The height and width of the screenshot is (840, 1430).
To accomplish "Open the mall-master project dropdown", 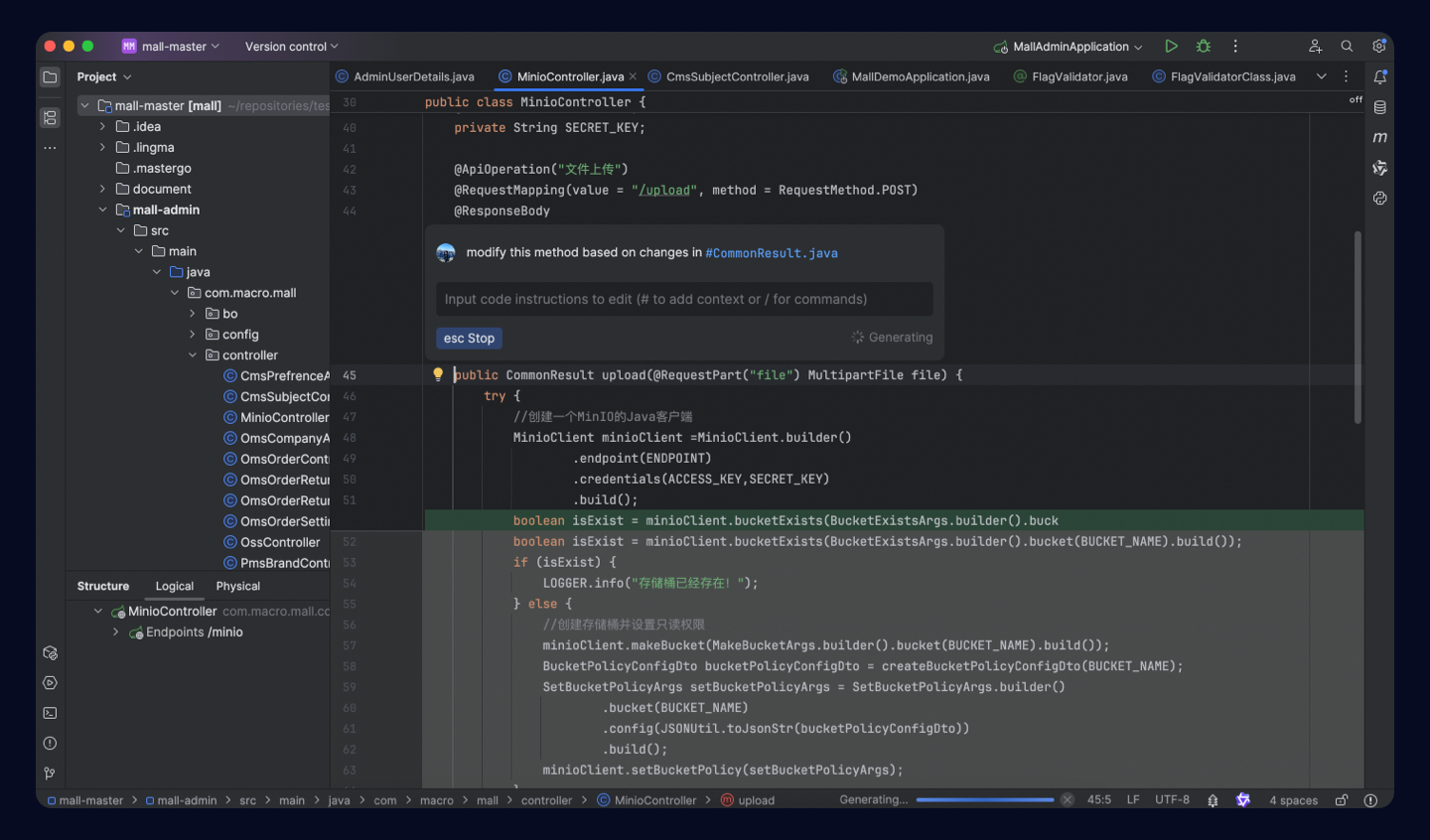I will 171,46.
